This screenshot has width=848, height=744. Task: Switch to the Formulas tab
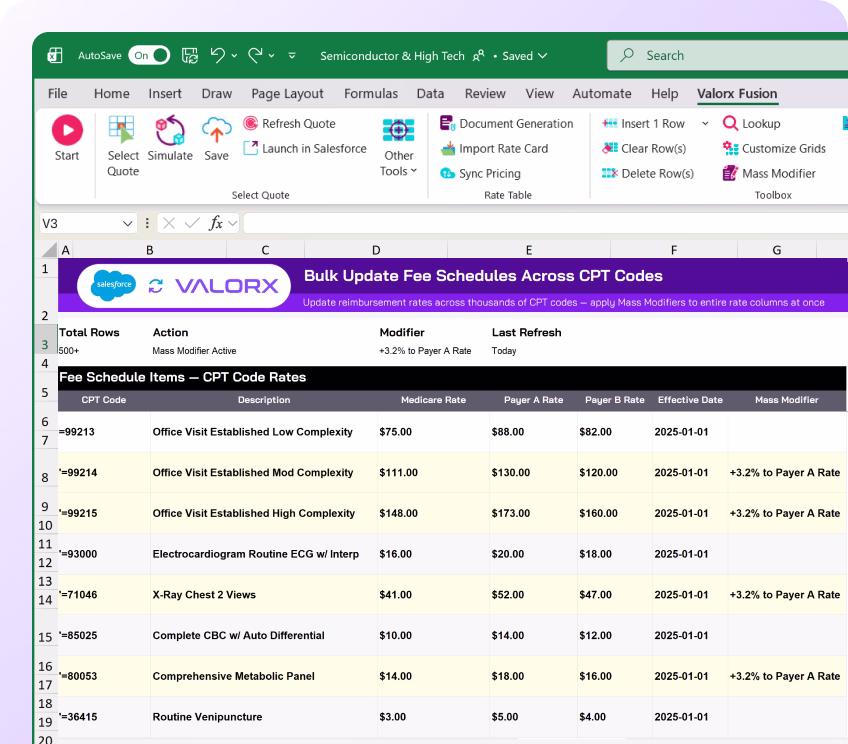coord(370,94)
